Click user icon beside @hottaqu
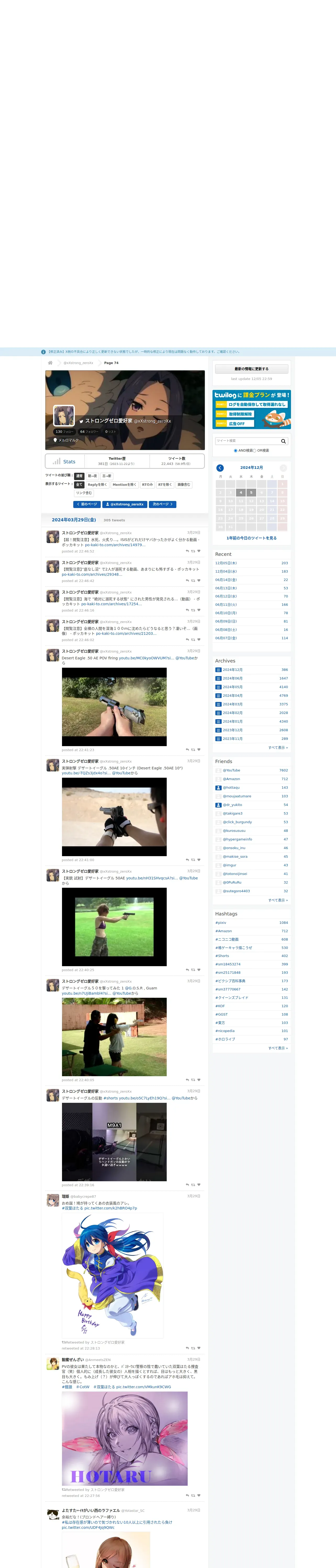This screenshot has width=336, height=1568. coord(218,788)
